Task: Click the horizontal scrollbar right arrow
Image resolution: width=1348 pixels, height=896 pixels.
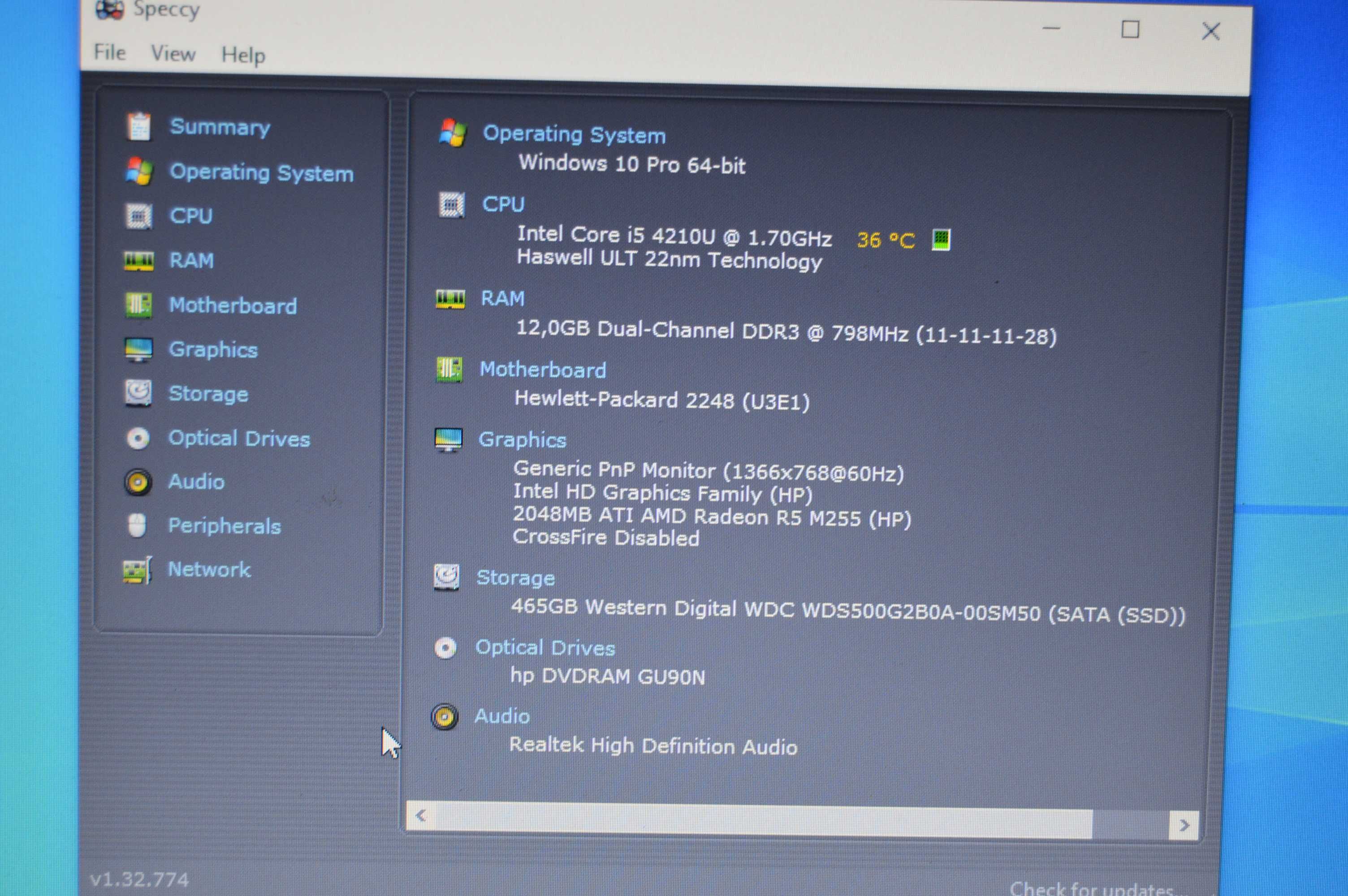Action: pyautogui.click(x=1184, y=825)
